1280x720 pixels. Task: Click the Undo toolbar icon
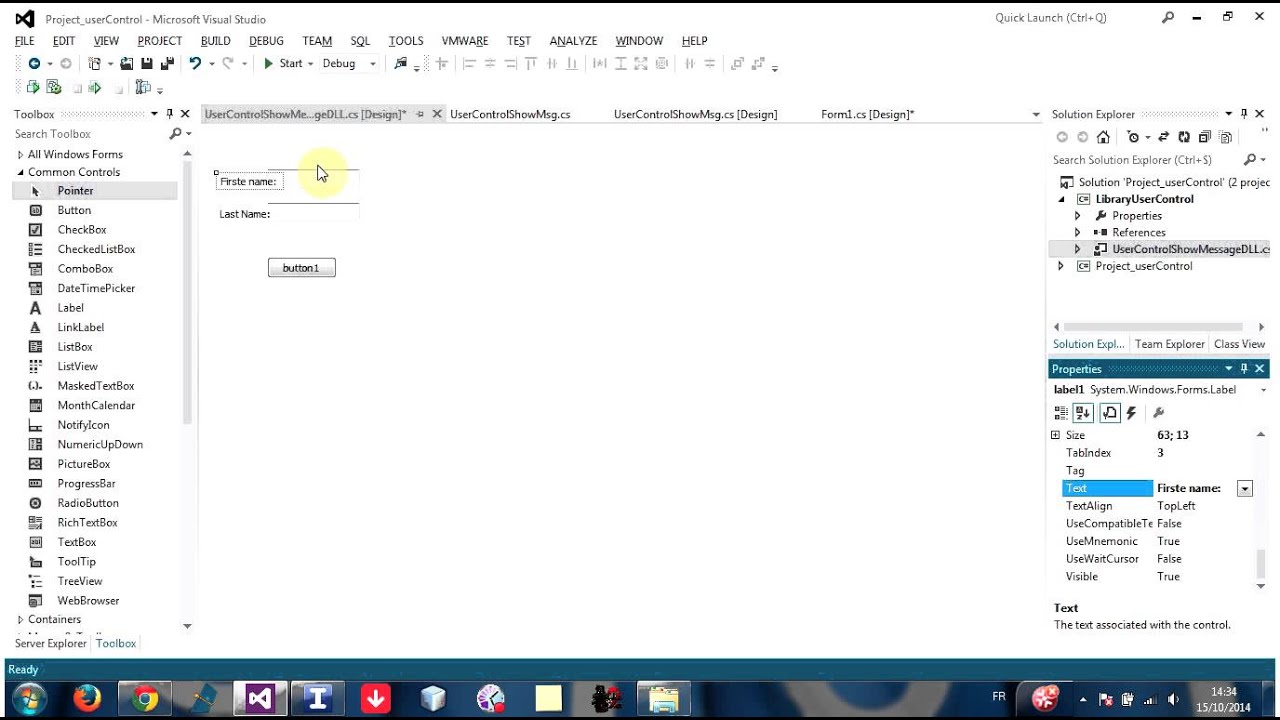point(195,63)
